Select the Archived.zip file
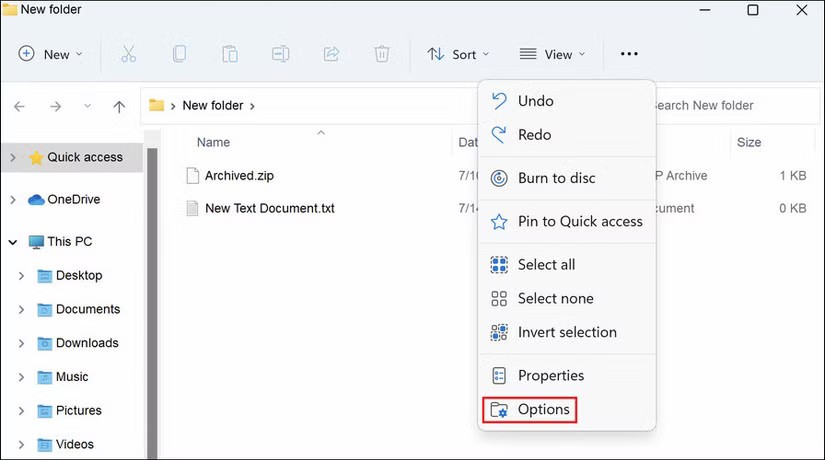 (239, 176)
